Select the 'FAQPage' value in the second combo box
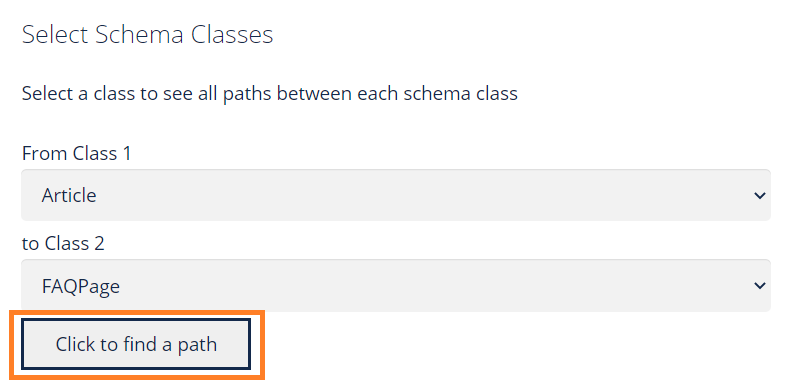Viewport: 804px width, 388px height. pyautogui.click(x=81, y=286)
